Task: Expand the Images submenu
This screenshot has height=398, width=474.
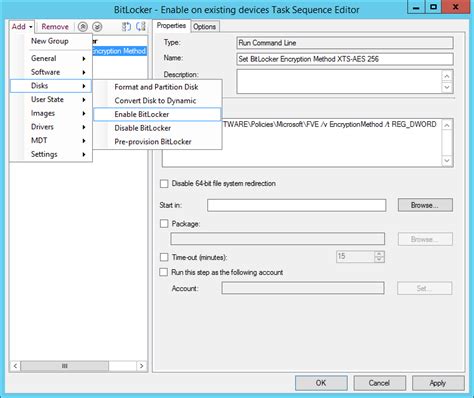Action: pyautogui.click(x=51, y=113)
